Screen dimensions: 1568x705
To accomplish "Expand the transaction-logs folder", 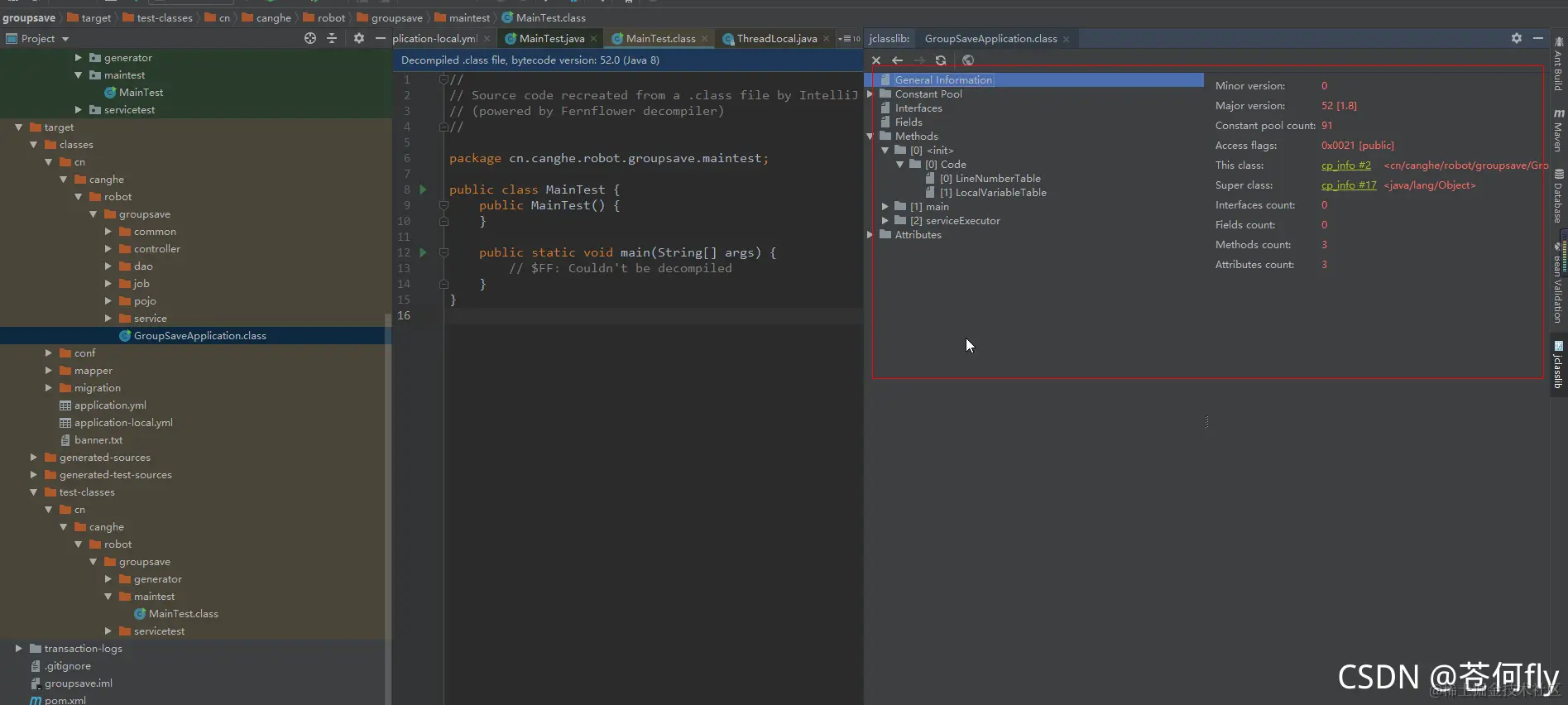I will (x=18, y=649).
